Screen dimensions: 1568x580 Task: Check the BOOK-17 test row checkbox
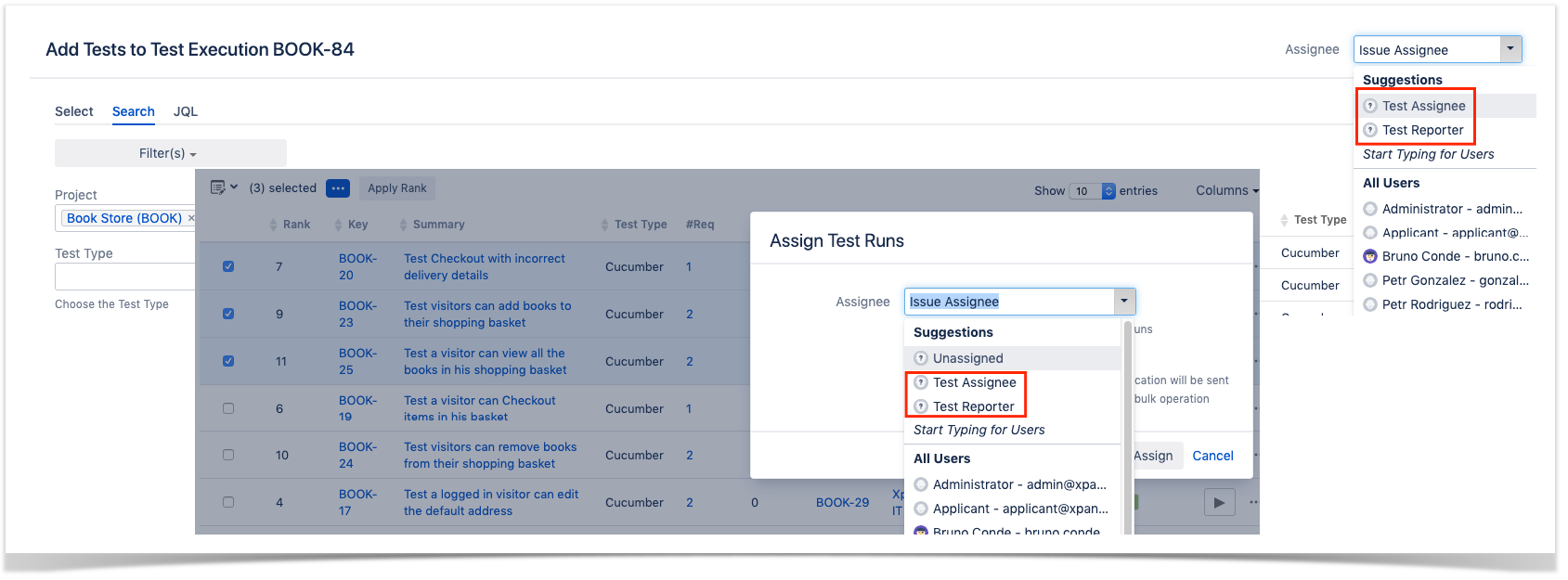coord(228,502)
